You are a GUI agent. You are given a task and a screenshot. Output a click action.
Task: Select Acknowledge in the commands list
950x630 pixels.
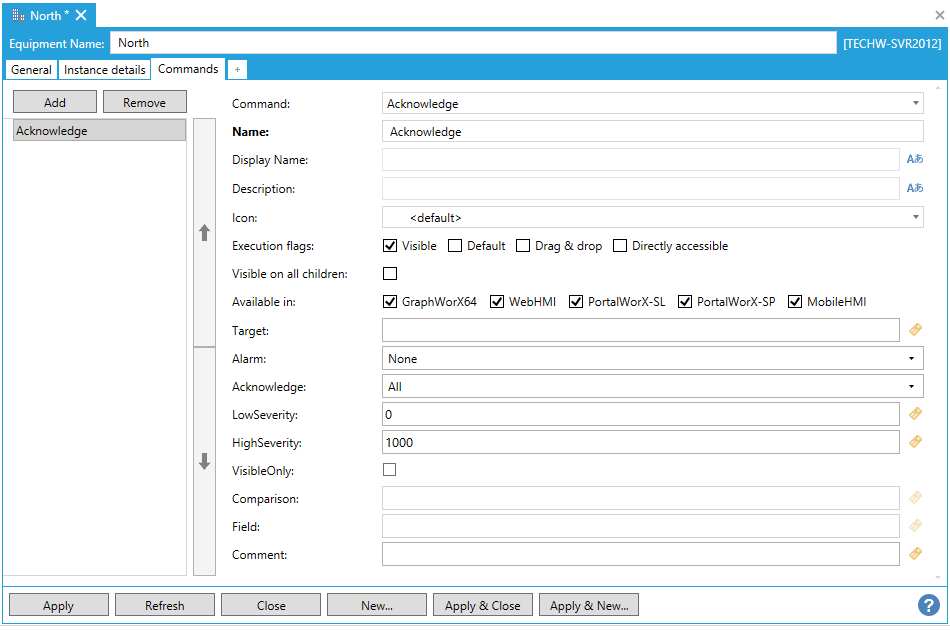click(x=99, y=131)
